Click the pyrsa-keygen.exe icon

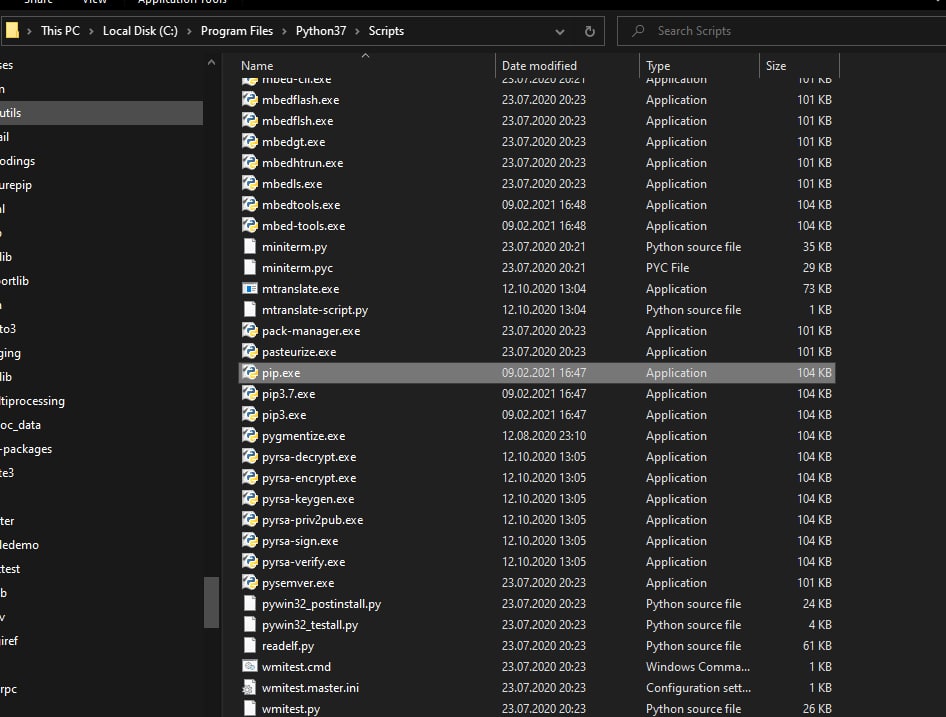(x=249, y=499)
